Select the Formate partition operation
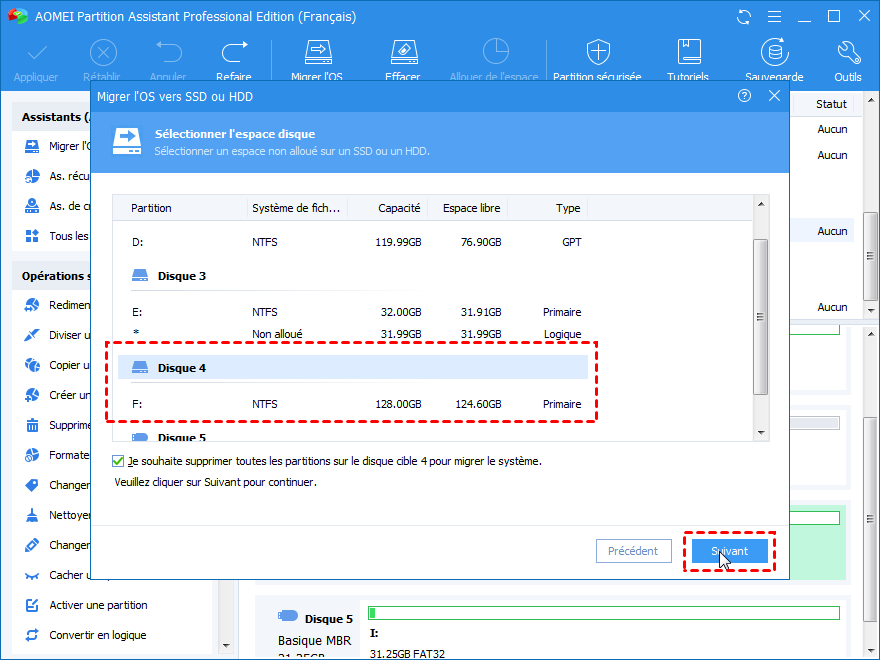 [x=57, y=455]
